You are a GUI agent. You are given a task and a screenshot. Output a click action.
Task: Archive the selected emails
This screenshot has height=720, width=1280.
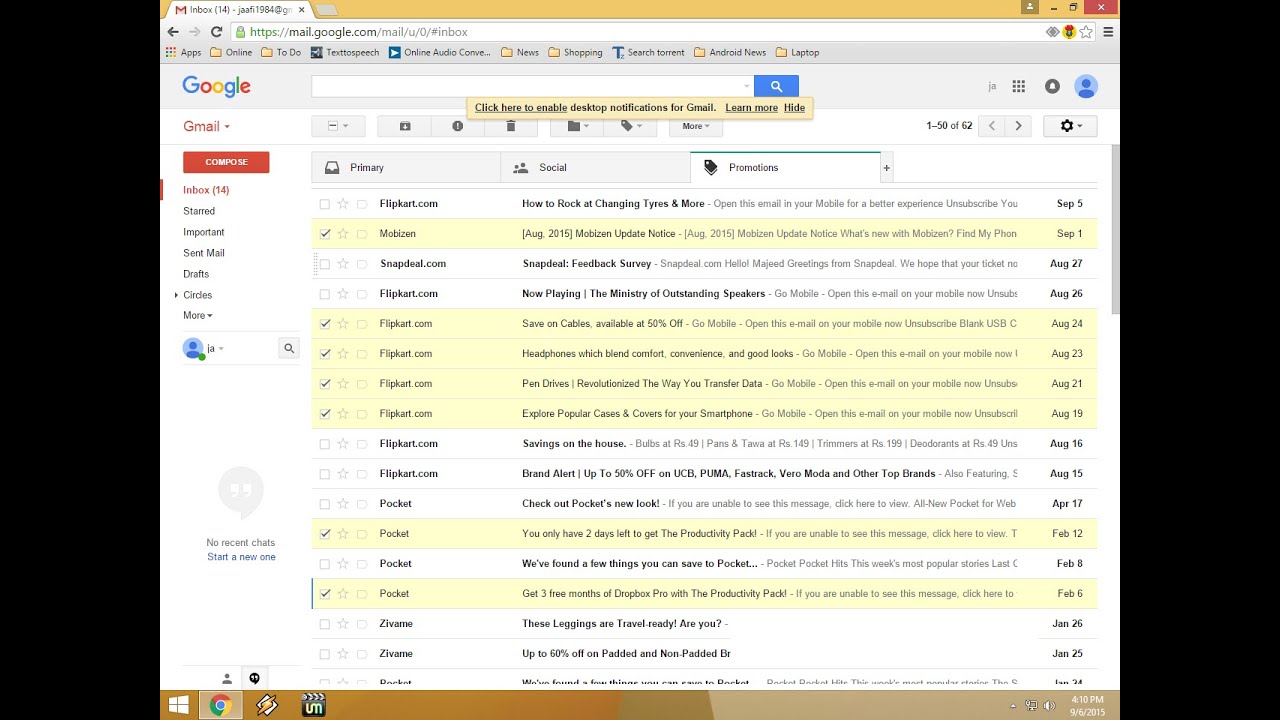(x=405, y=126)
